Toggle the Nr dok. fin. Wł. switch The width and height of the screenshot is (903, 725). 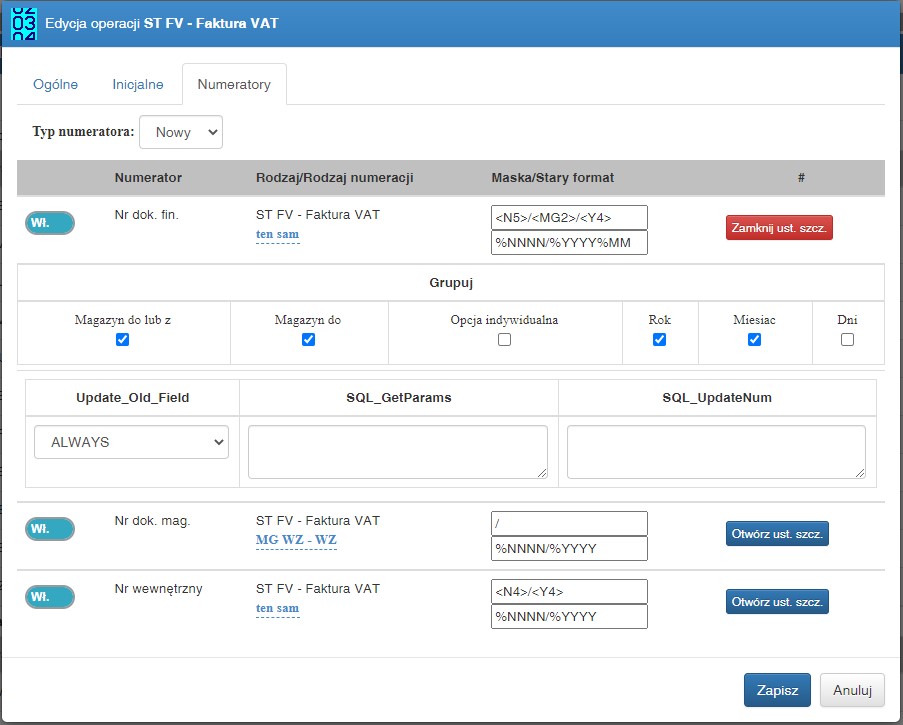(50, 223)
